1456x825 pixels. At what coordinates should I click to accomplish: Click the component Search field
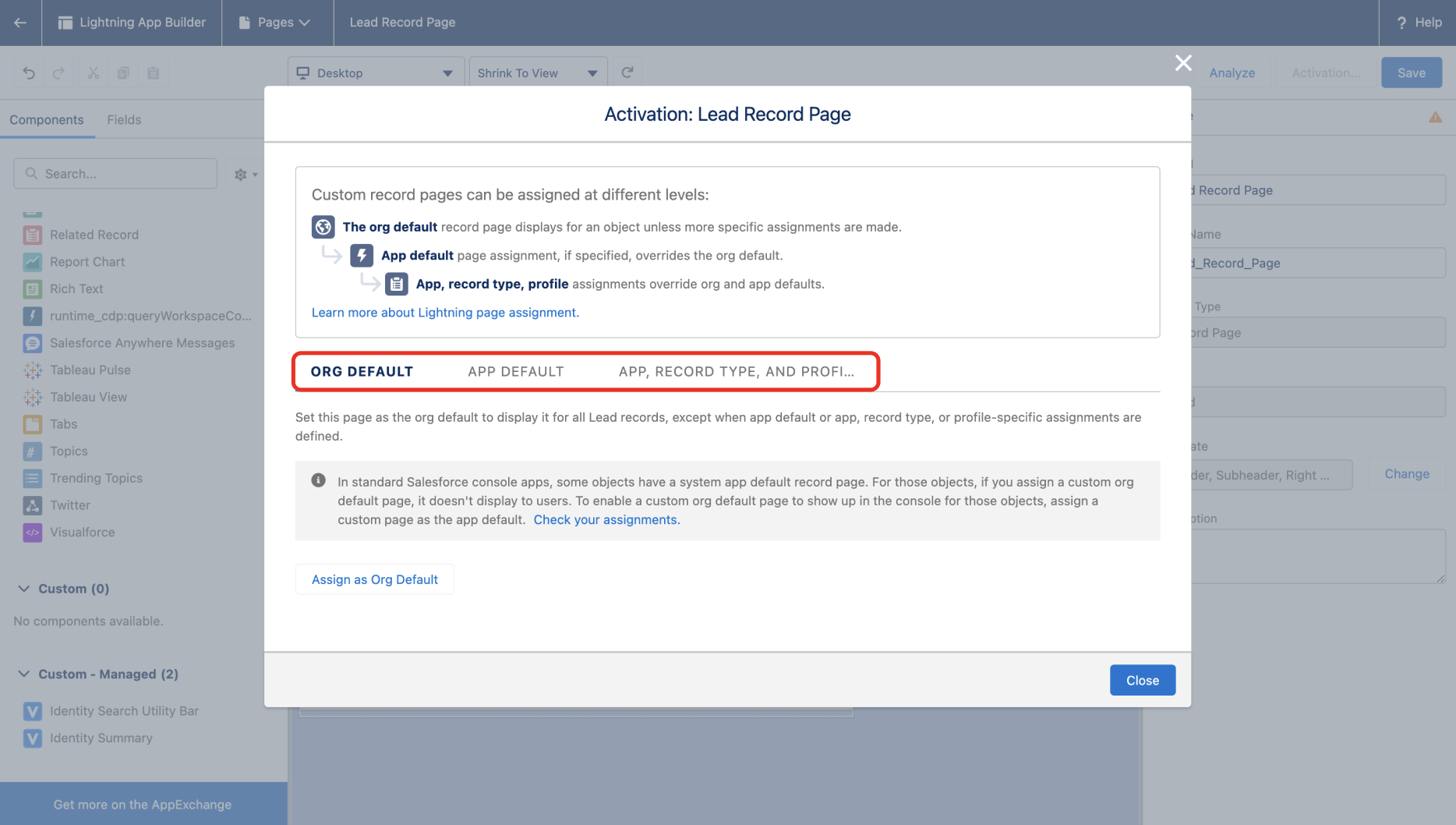click(115, 173)
